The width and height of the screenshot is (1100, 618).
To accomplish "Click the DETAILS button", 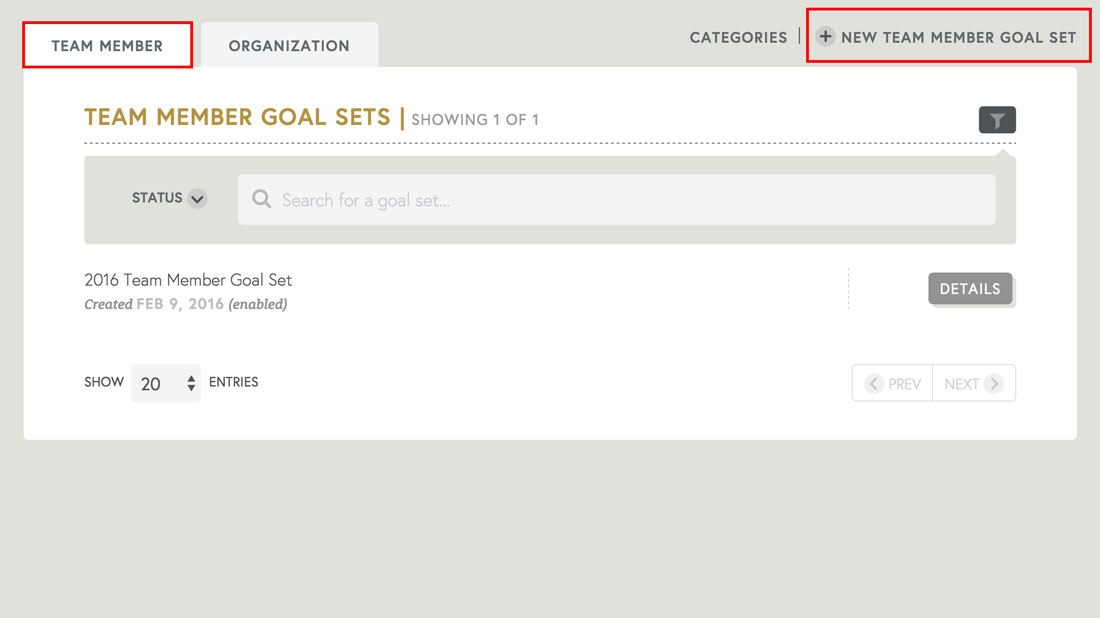I will (x=970, y=288).
